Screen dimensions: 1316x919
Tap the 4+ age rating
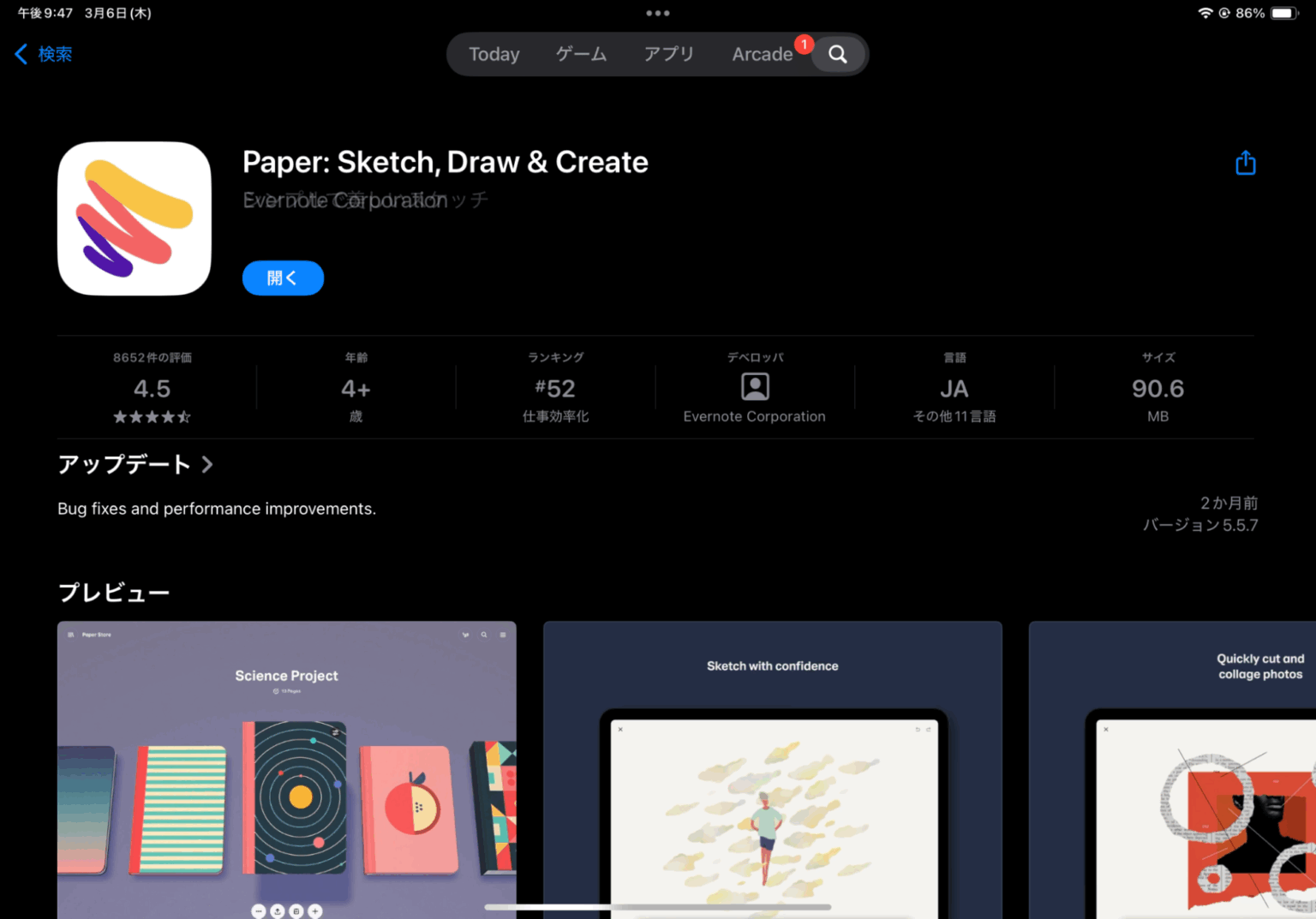click(x=356, y=389)
